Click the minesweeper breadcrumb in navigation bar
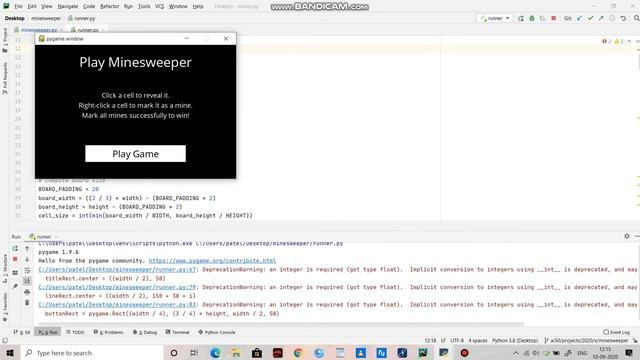Viewport: 640px width, 360px height. coord(46,18)
